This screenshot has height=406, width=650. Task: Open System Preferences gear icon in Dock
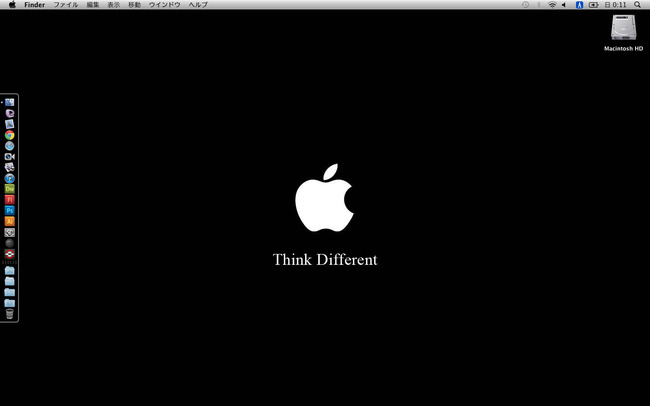click(10, 232)
